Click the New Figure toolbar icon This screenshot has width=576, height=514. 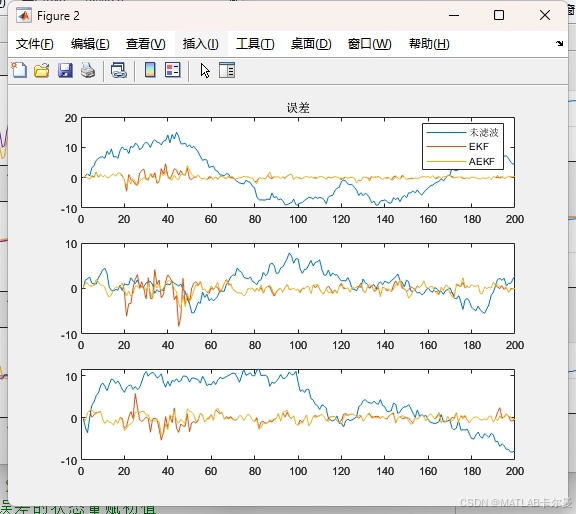[19, 70]
